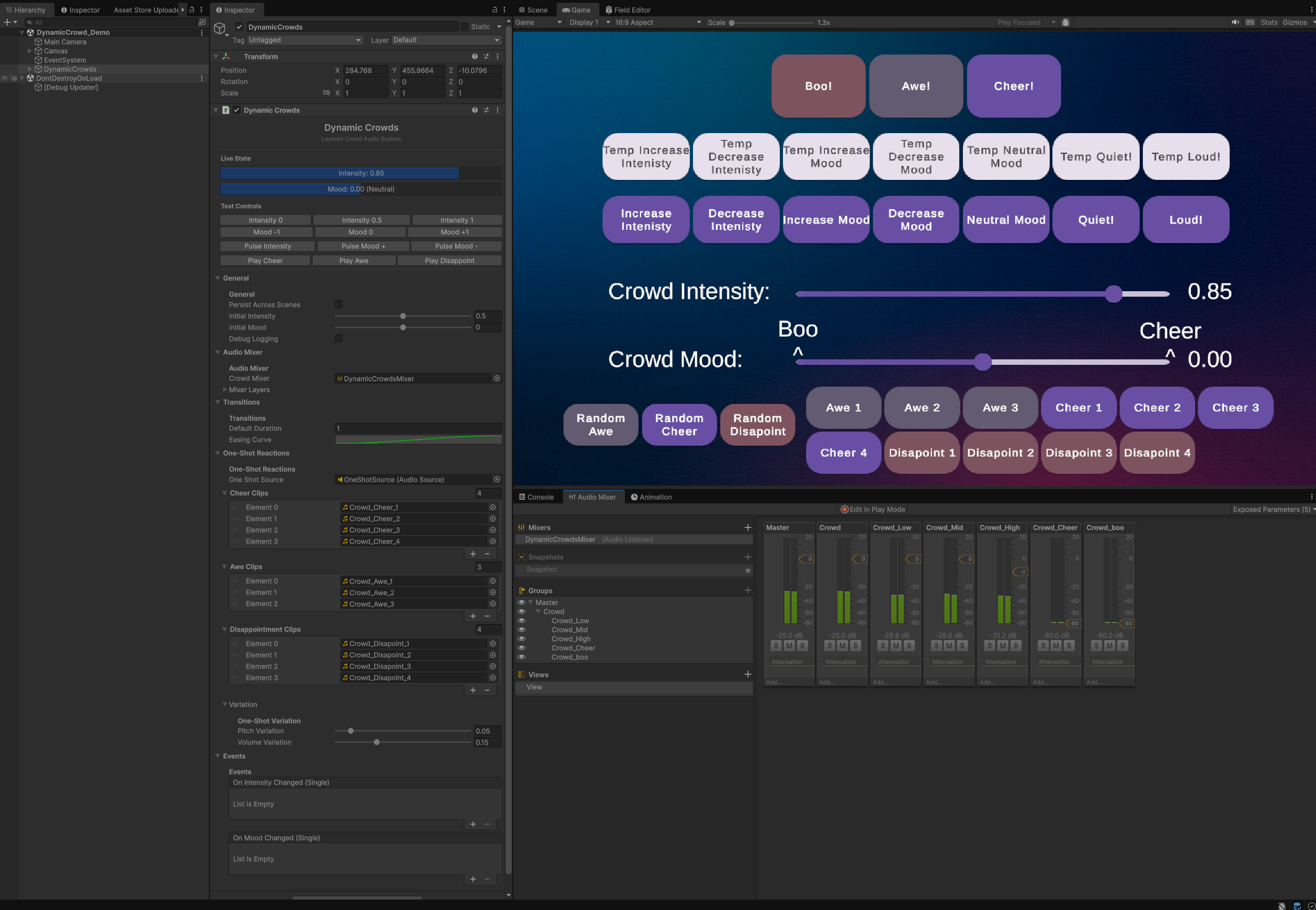
Task: Click the object picker beside Crowd Mixer field
Action: click(496, 378)
